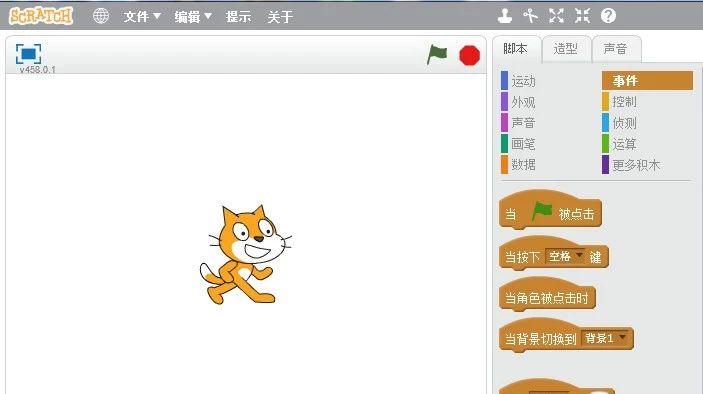Click the 当按下空格键 hat block
Screen dimensions: 703x394
point(554,254)
